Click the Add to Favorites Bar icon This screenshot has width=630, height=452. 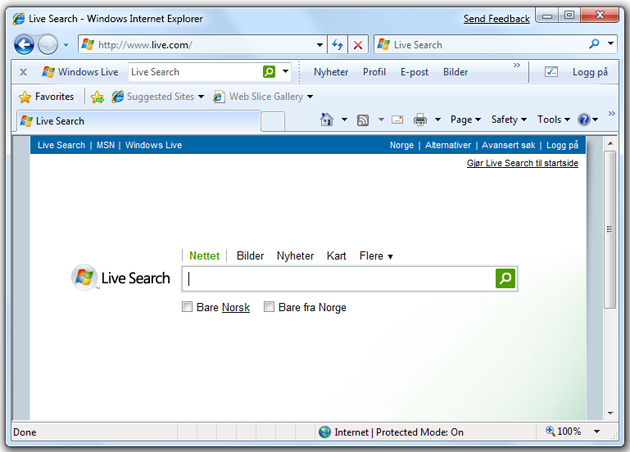tap(97, 96)
